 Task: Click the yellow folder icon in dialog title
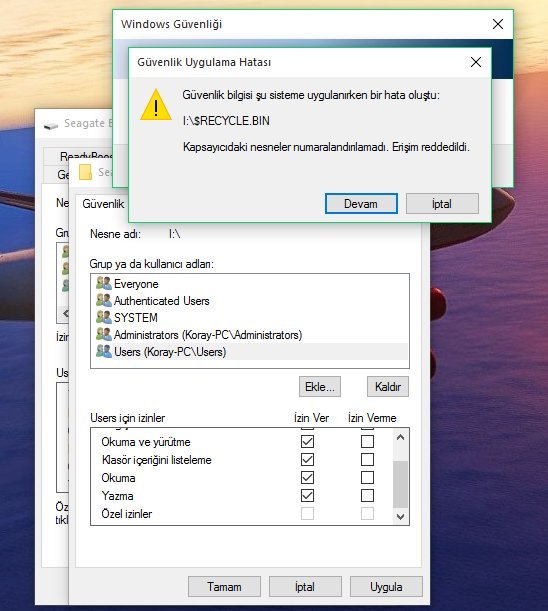coord(85,172)
